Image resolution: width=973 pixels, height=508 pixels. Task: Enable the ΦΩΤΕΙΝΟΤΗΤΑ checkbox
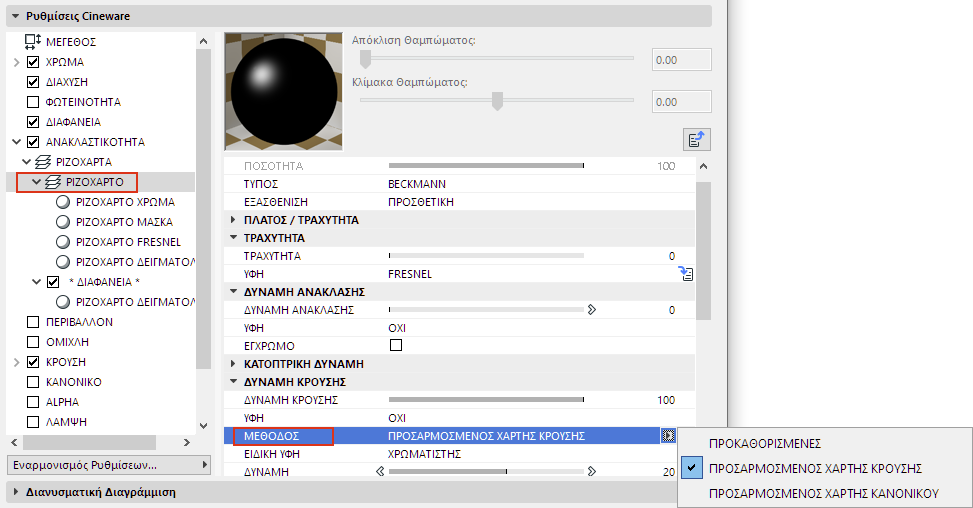[33, 102]
